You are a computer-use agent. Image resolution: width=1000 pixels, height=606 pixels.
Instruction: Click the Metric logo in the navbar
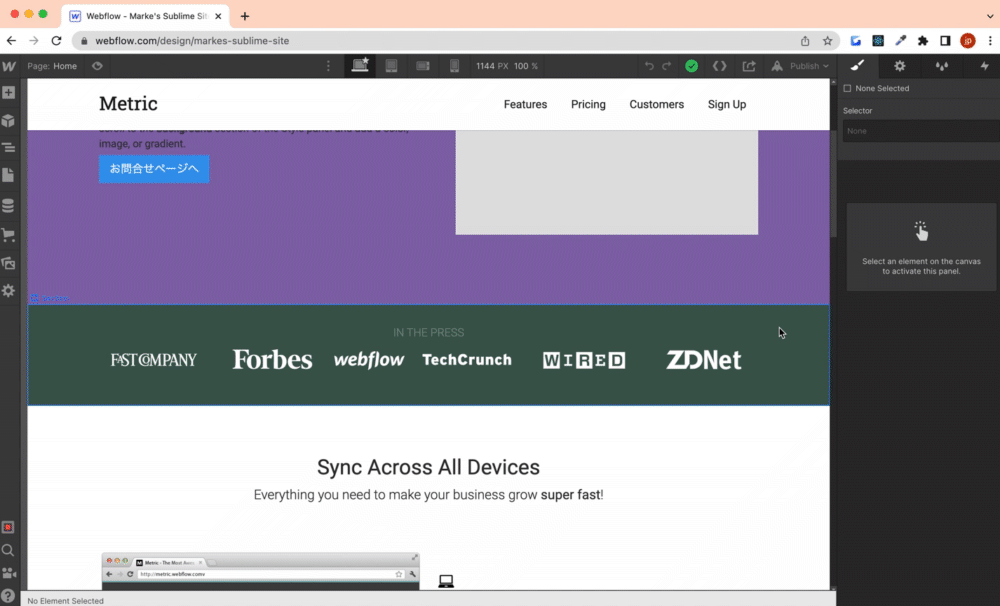128,103
